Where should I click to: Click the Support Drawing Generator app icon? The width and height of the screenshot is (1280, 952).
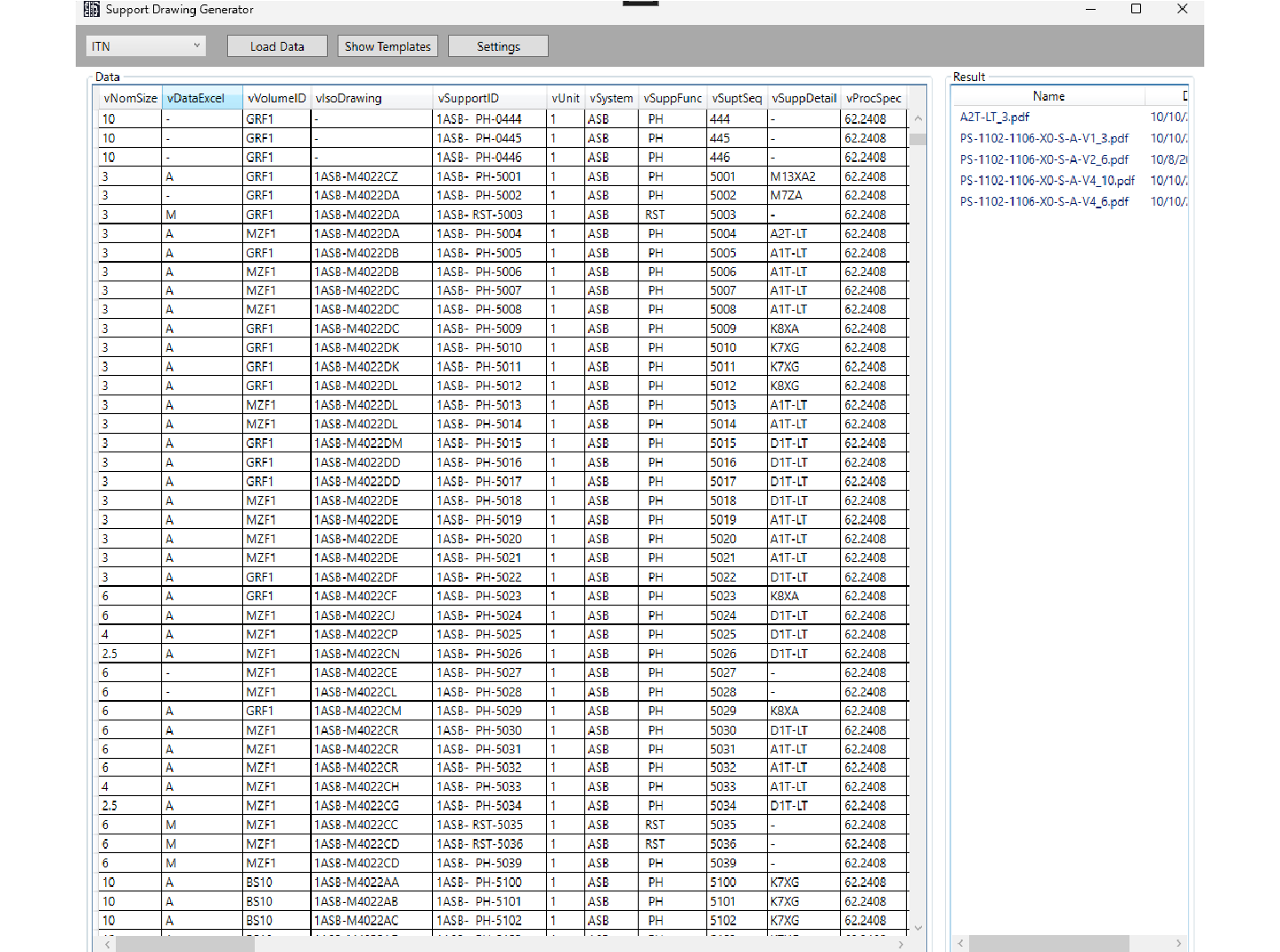[92, 10]
